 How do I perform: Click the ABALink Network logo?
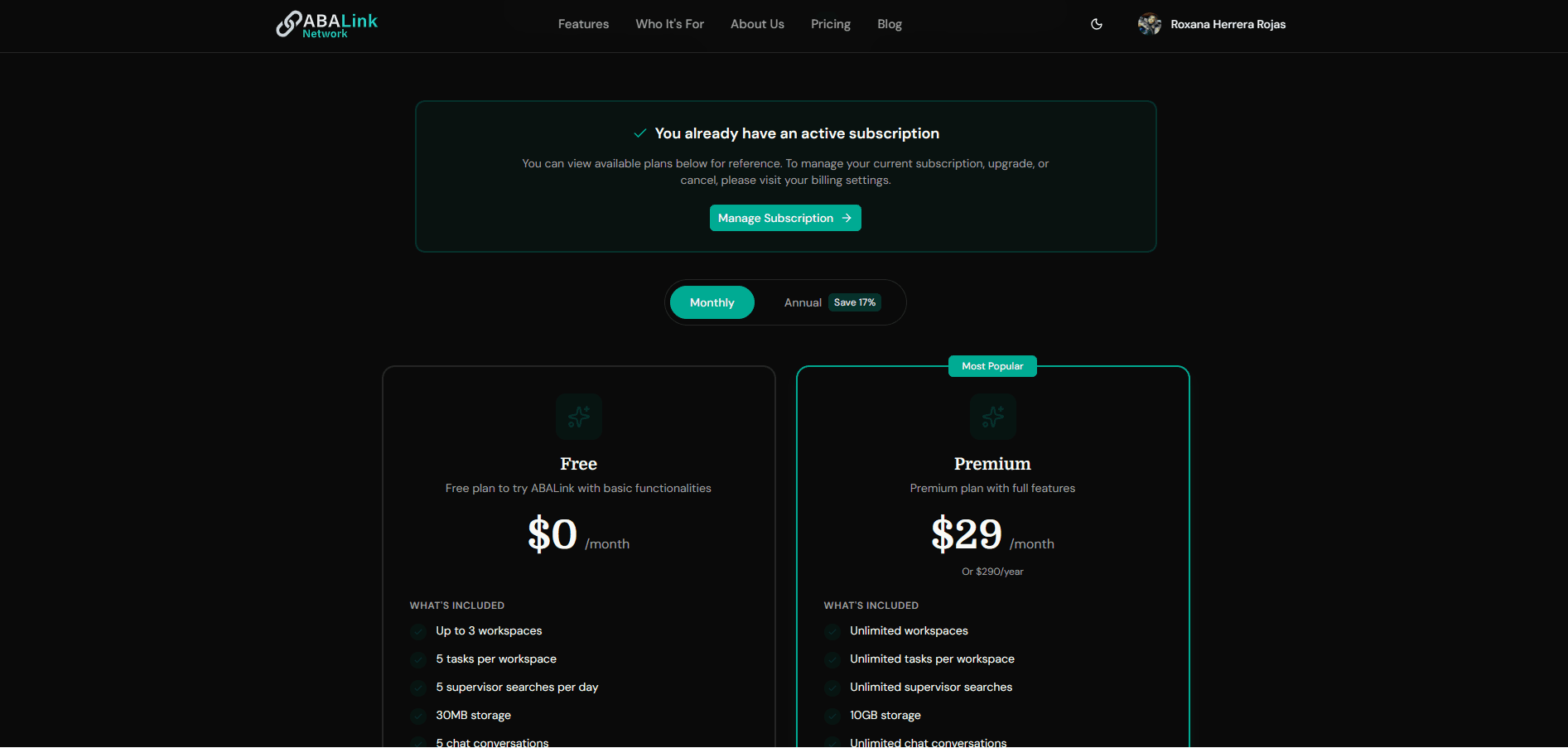(326, 24)
